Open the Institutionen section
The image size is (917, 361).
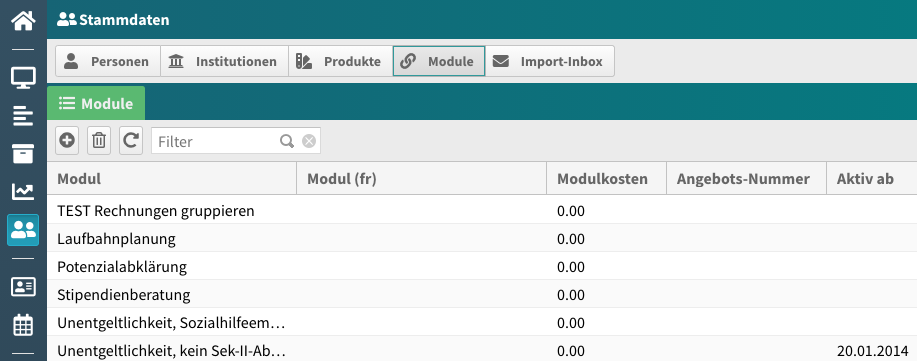click(x=225, y=61)
